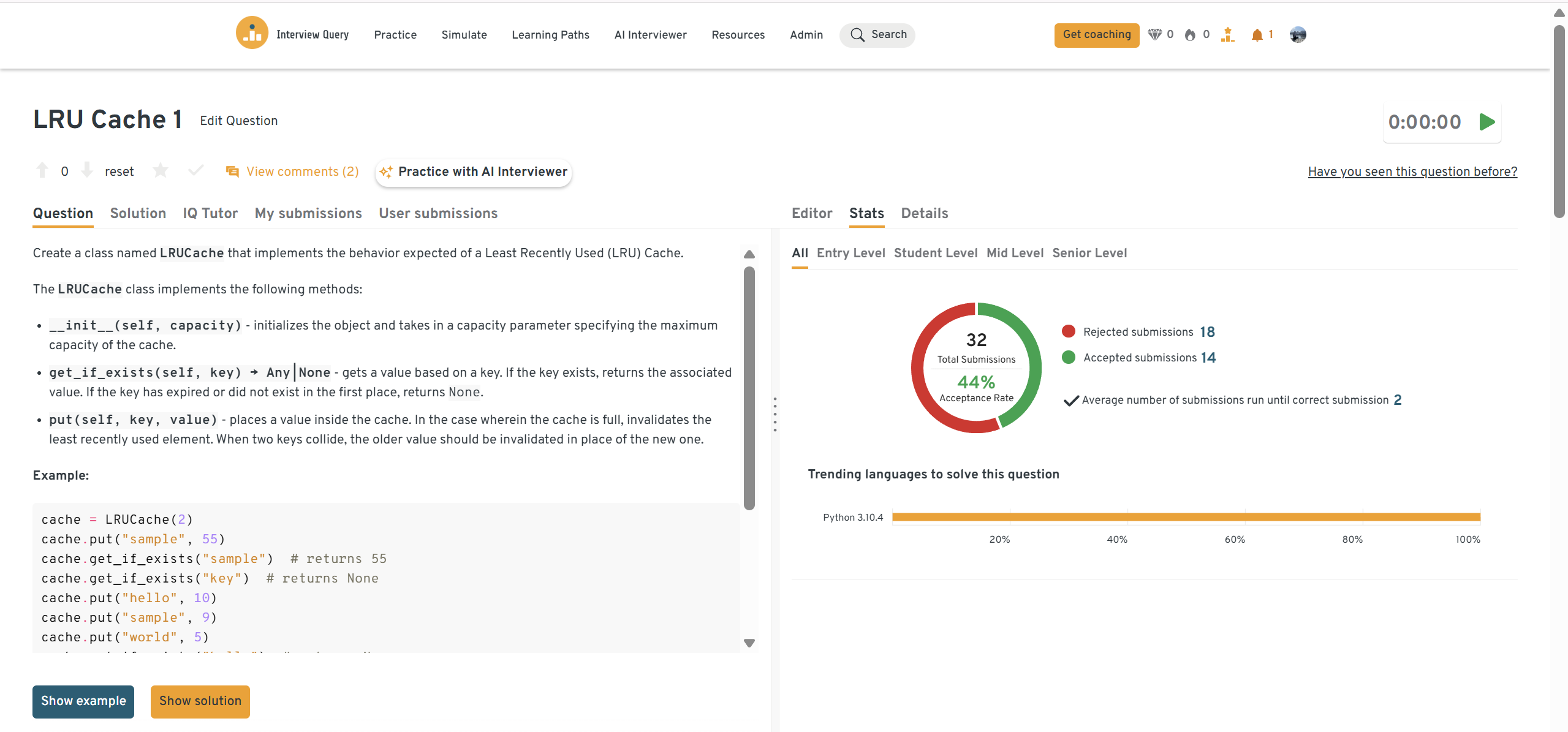Click the Python 3.10.4 language bar
This screenshot has height=732, width=1568.
(x=1186, y=517)
